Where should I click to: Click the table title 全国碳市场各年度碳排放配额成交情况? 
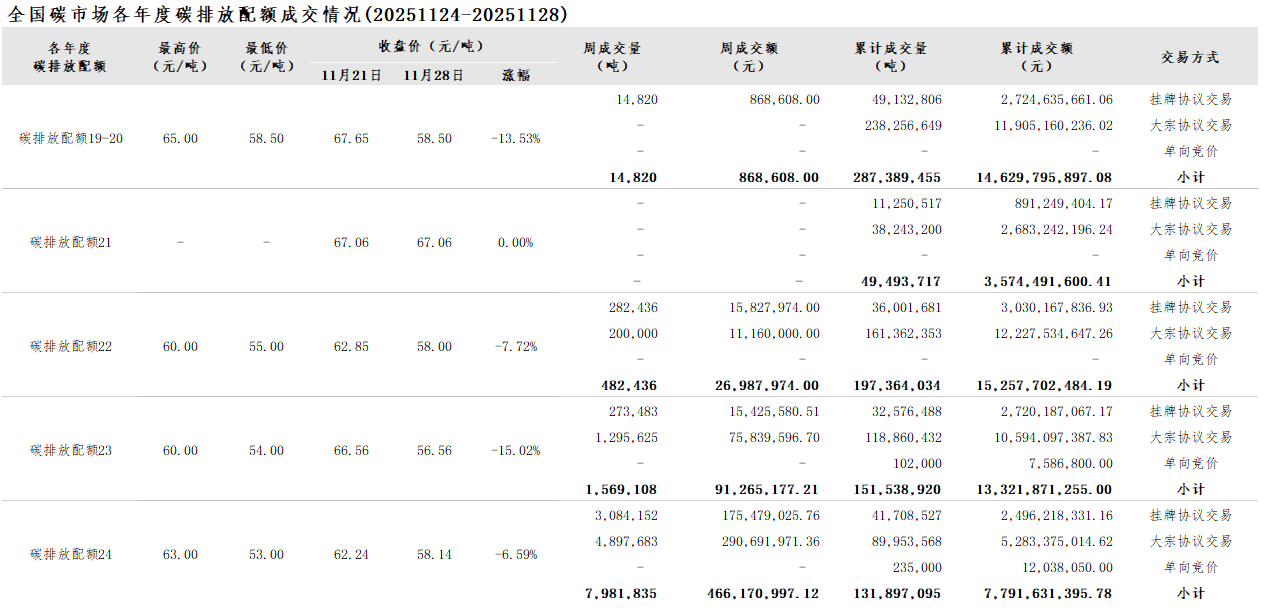(185, 14)
